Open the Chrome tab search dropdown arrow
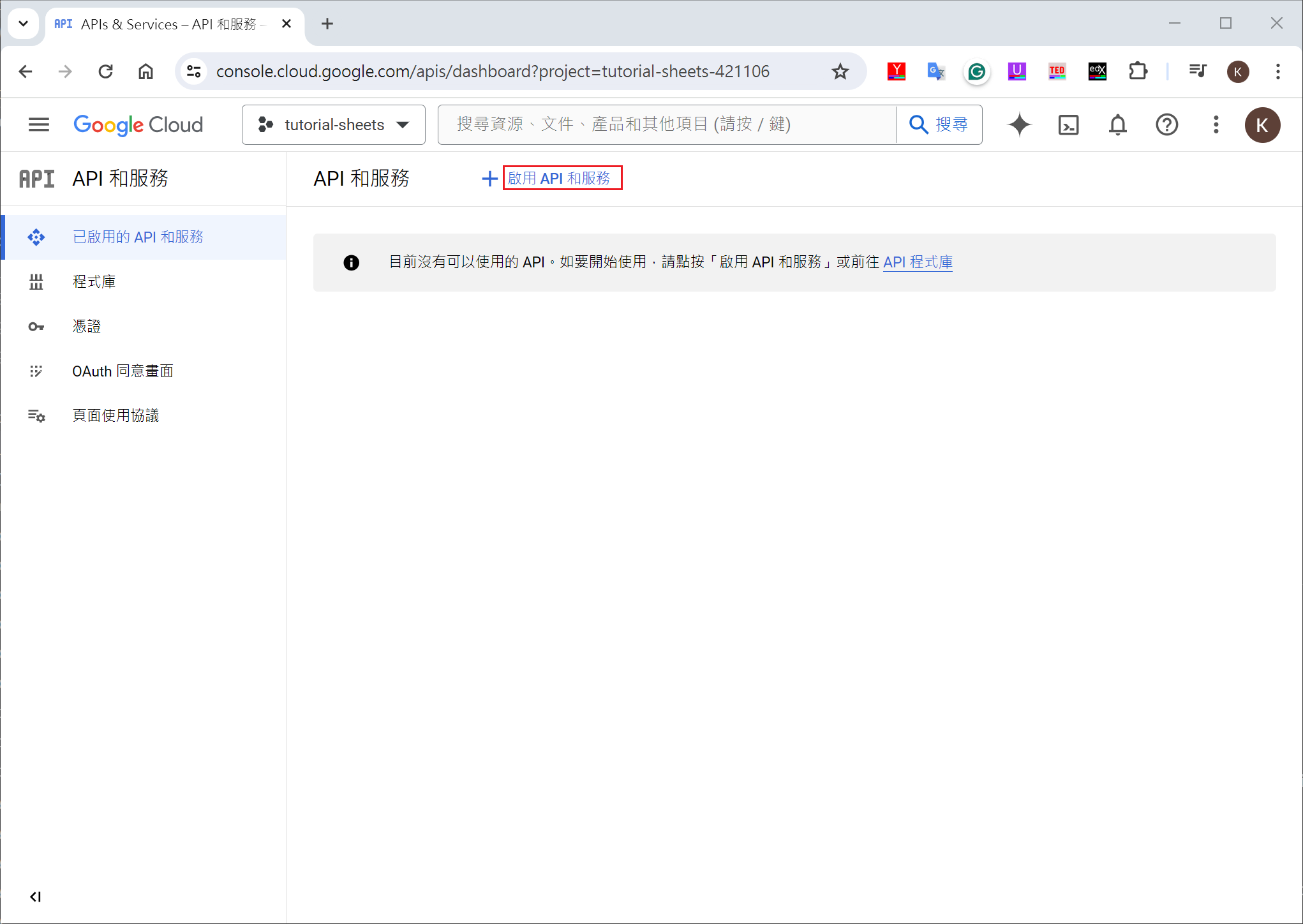 tap(24, 24)
